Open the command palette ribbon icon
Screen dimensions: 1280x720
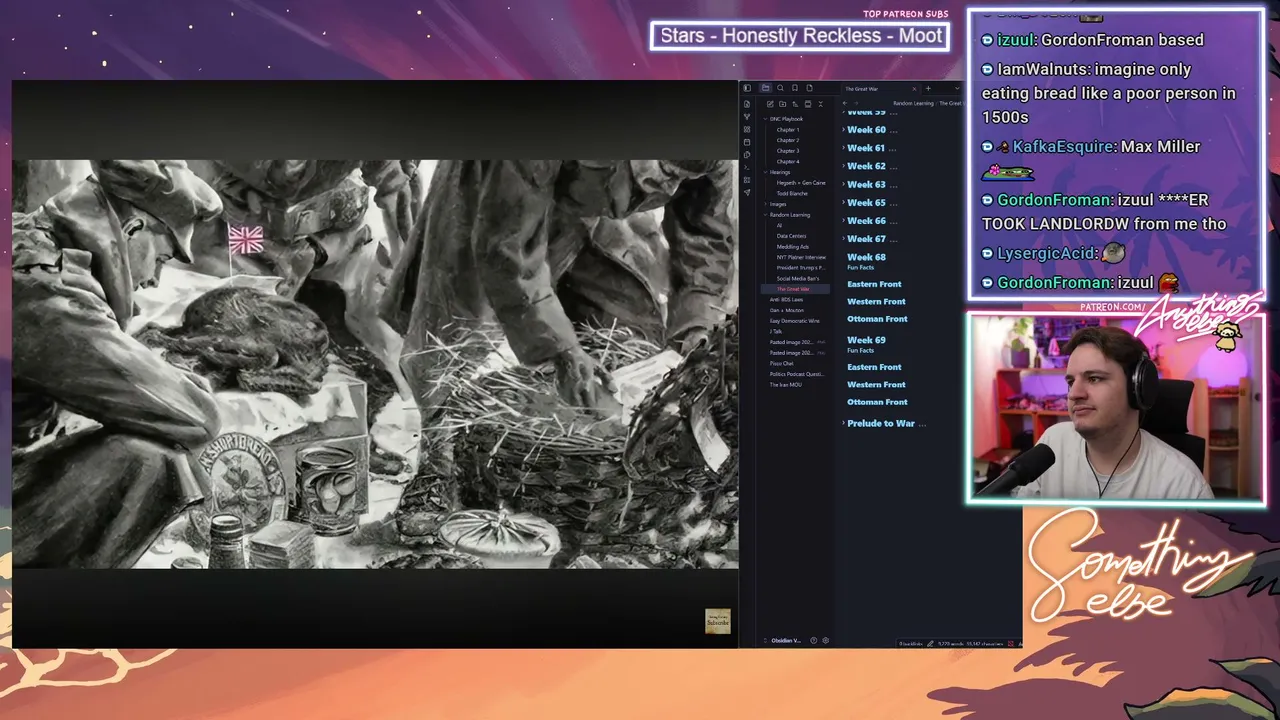pyautogui.click(x=747, y=167)
